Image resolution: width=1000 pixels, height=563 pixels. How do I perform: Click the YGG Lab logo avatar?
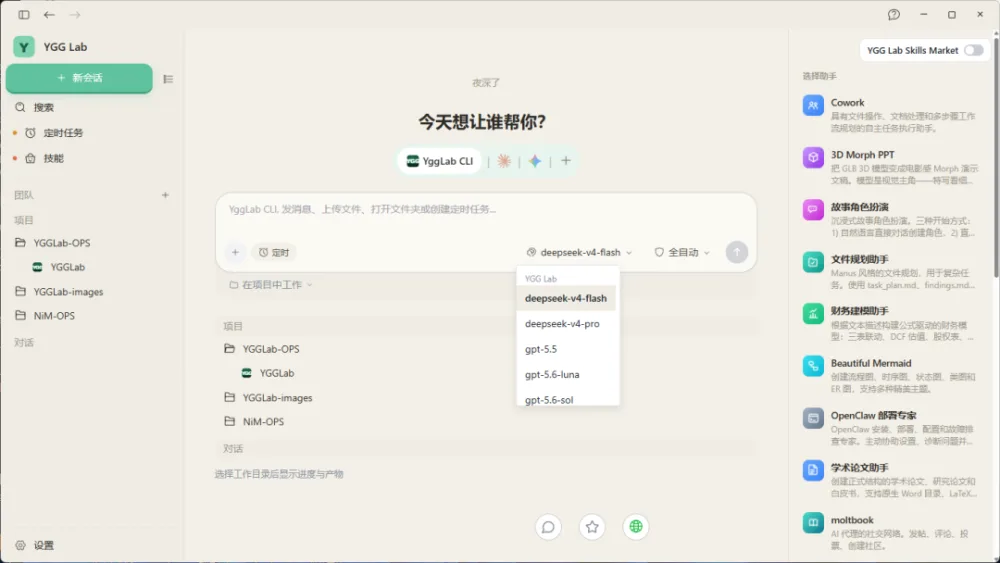(24, 47)
